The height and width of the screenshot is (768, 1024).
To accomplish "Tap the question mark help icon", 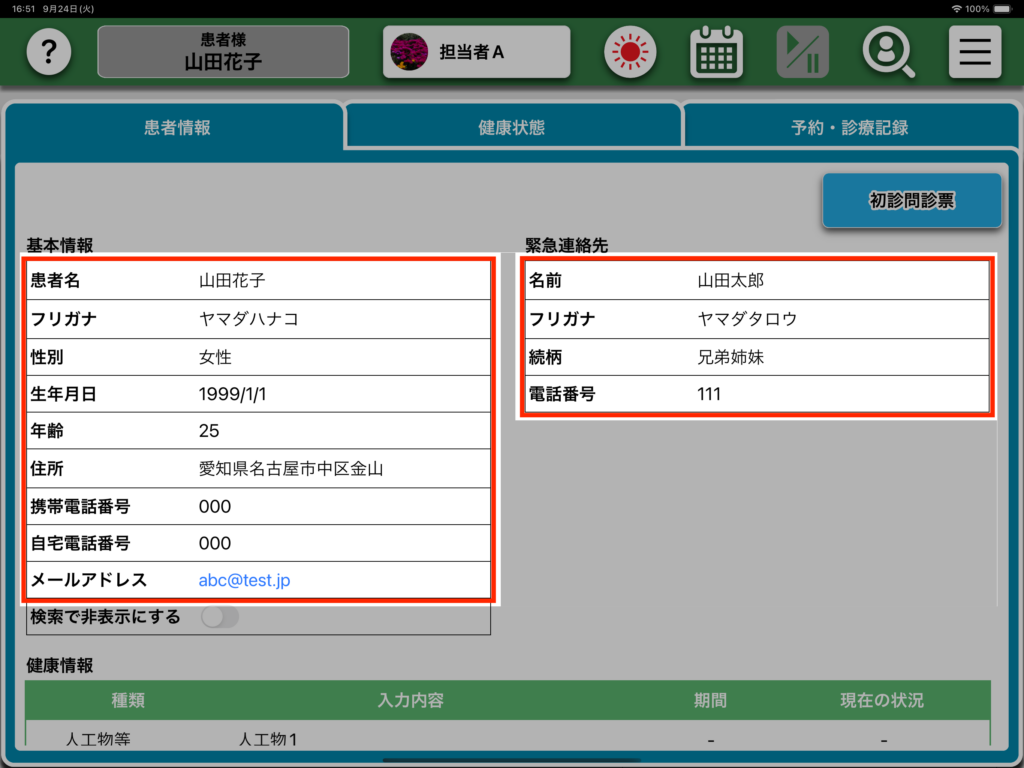I will pyautogui.click(x=49, y=52).
